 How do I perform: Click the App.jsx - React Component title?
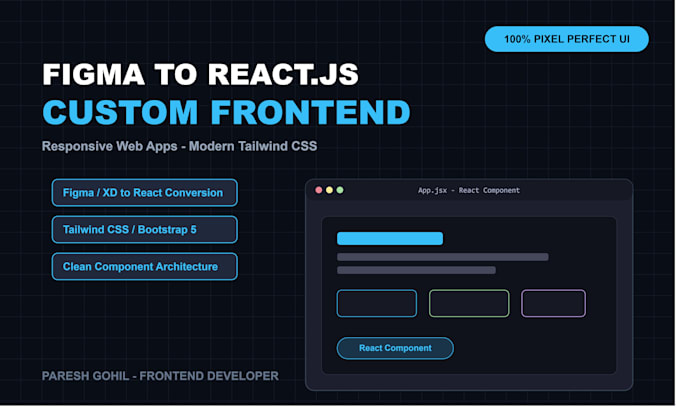469,190
